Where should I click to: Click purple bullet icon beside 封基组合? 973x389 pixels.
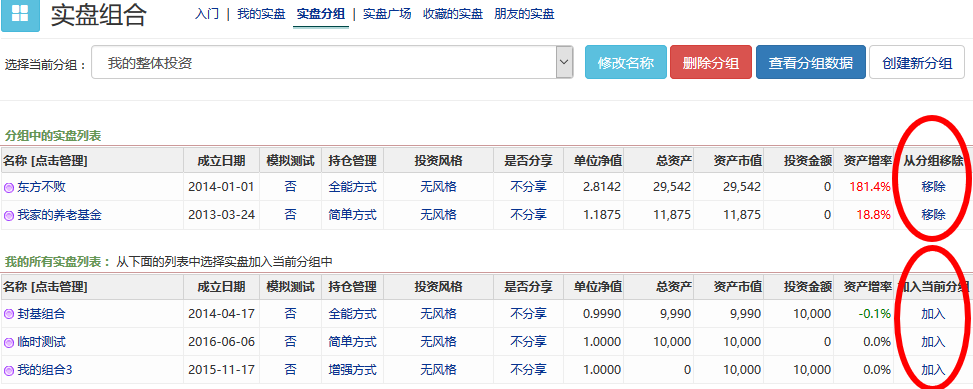(x=9, y=314)
